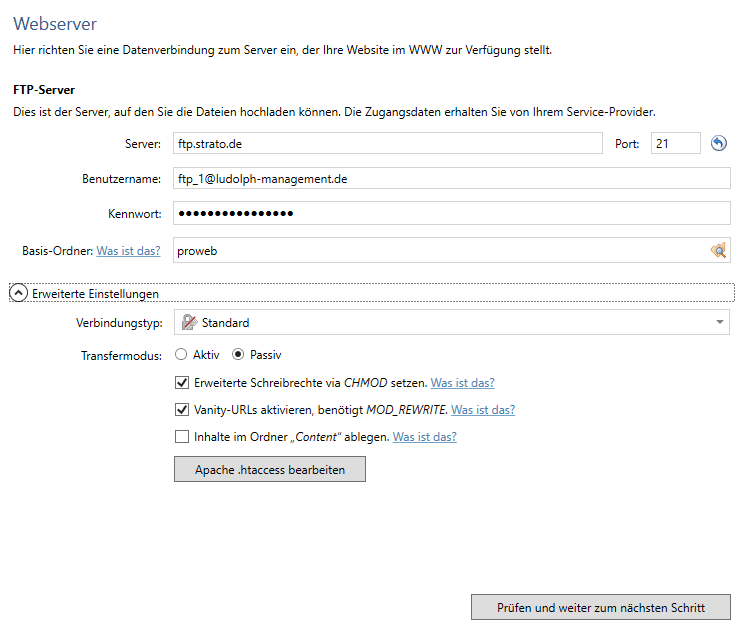Open 'Was ist das?' help for CHMOD

click(462, 382)
